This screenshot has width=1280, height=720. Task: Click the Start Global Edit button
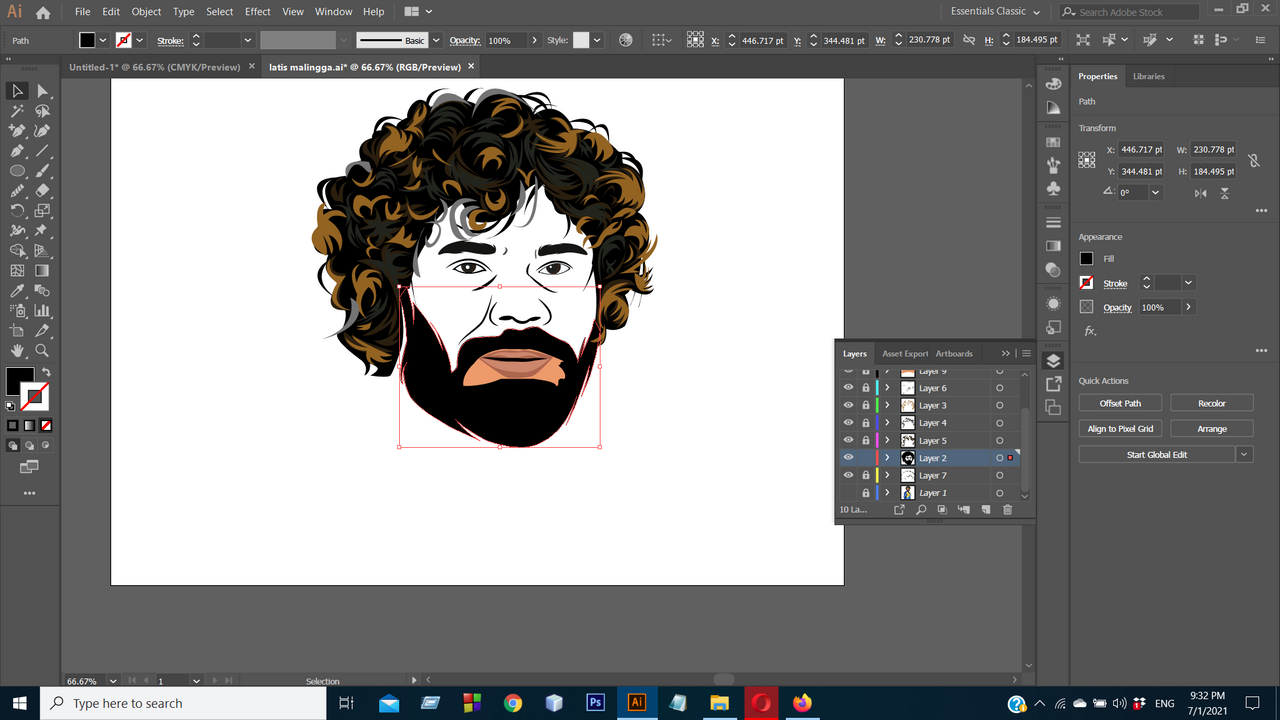(x=1157, y=454)
